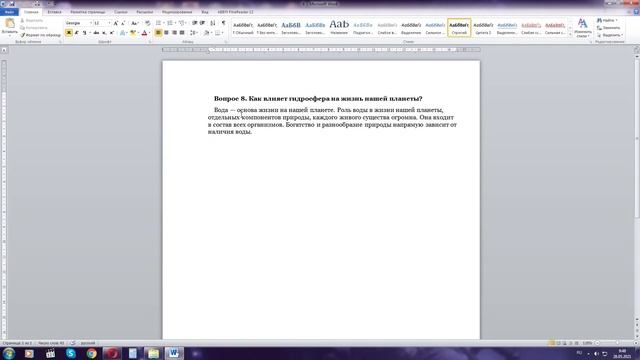This screenshot has height=360, width=640.
Task: Open the font size 12 combo box
Action: pos(102,23)
